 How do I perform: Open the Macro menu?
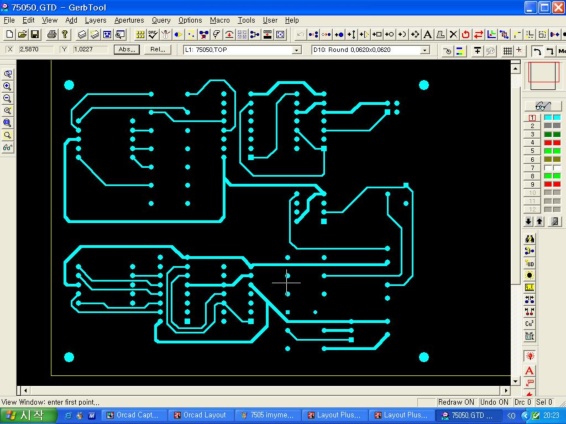pos(219,20)
